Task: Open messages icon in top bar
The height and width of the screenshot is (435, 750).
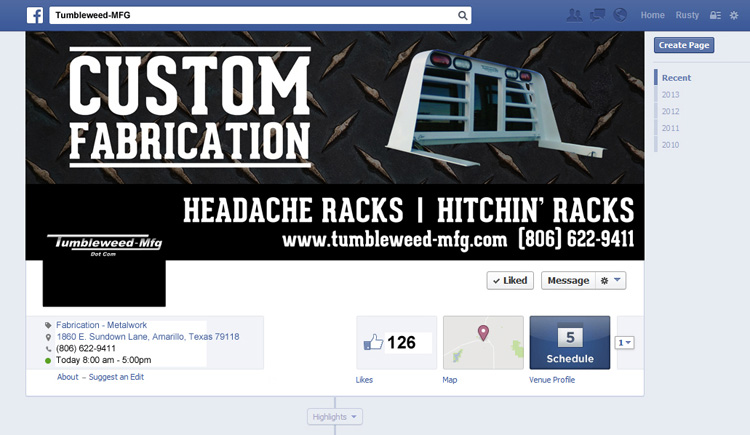Action: [597, 15]
